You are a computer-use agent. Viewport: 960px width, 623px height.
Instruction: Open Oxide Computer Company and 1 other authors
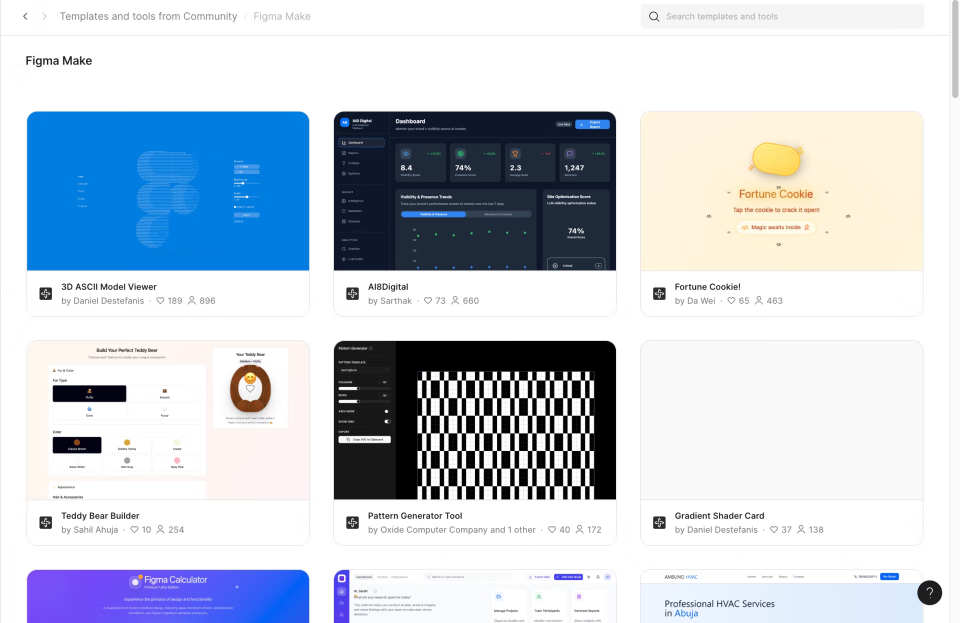click(x=458, y=530)
